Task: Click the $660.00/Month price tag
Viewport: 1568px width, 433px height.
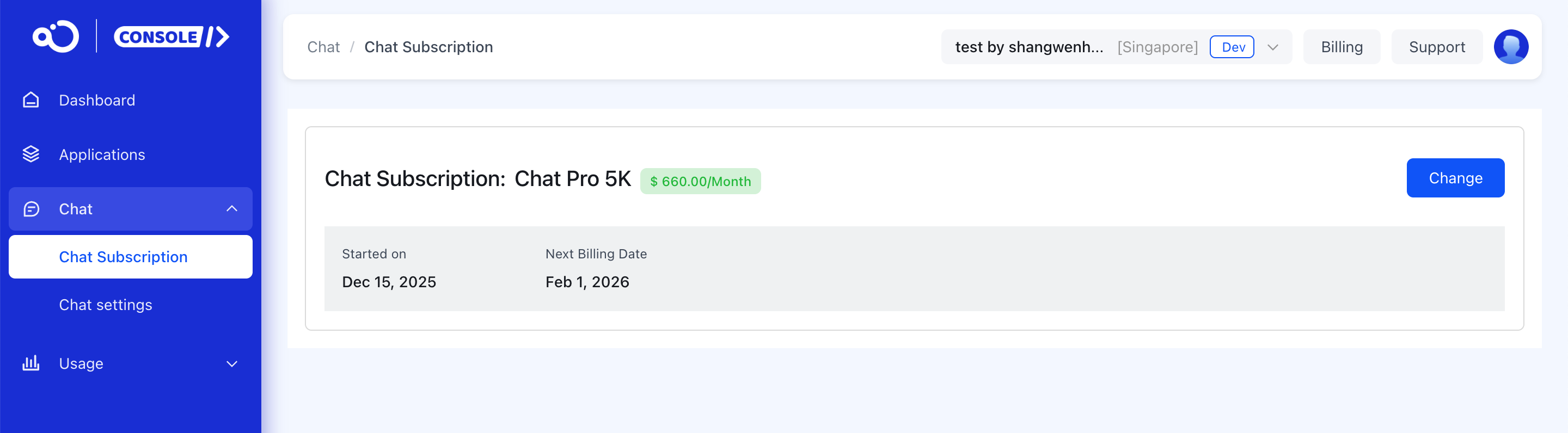Action: point(700,181)
